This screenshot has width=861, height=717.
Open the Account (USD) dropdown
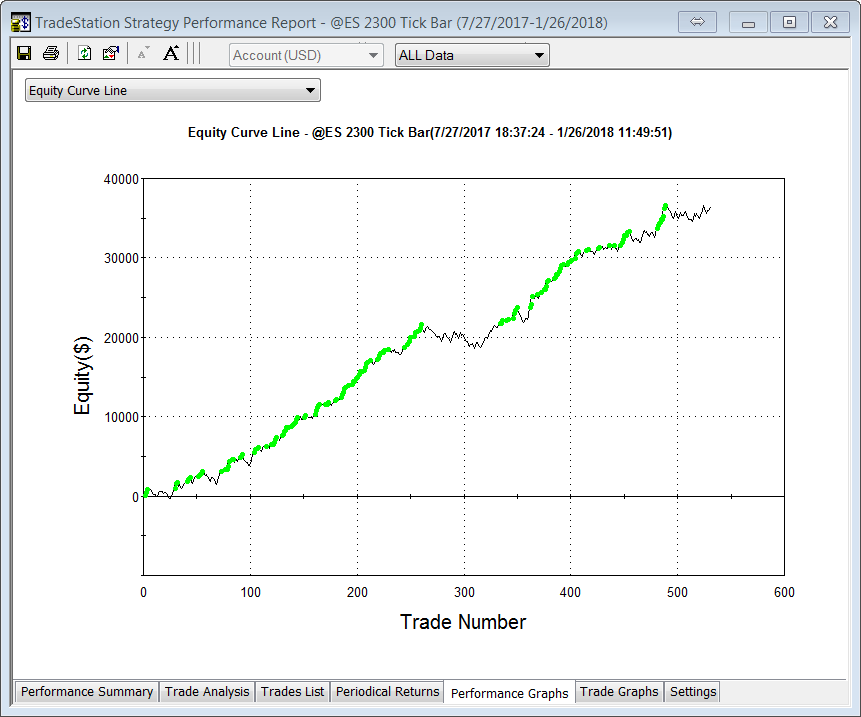coord(306,55)
